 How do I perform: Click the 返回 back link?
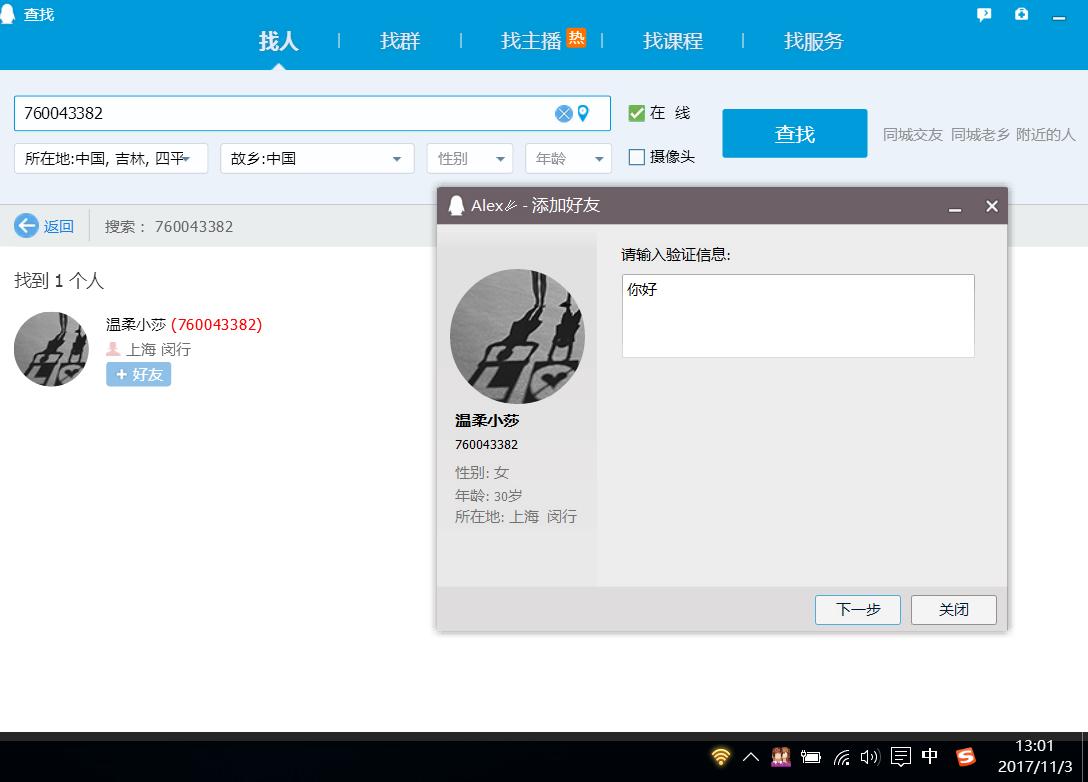pos(58,226)
